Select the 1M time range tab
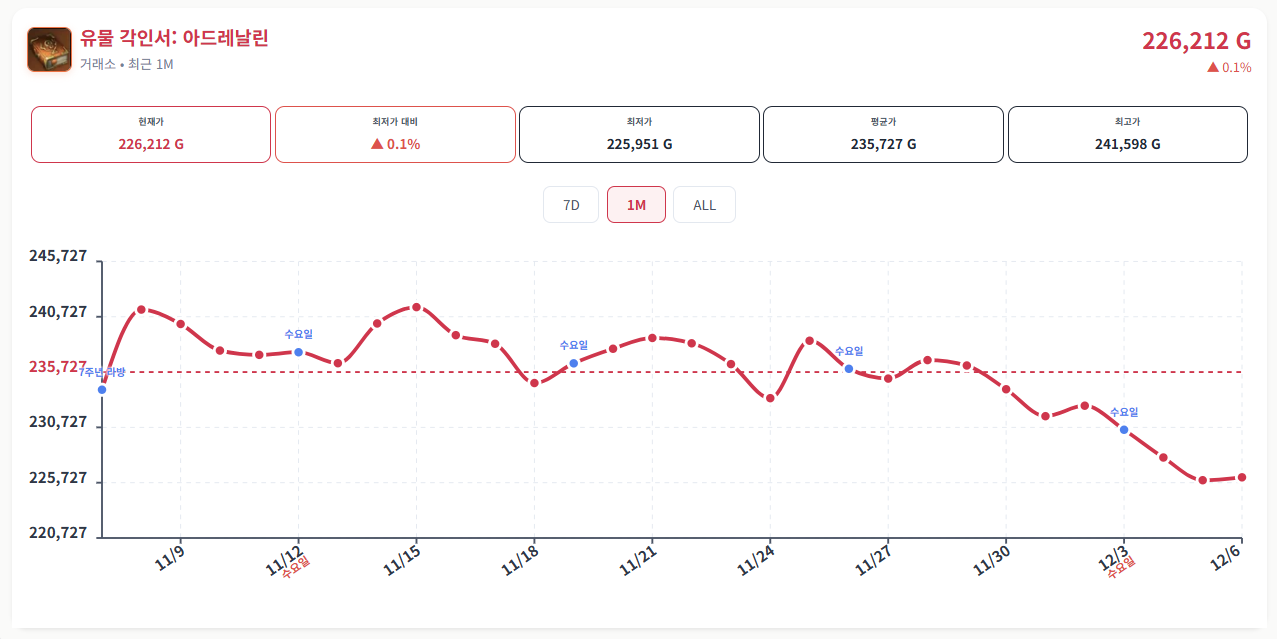The height and width of the screenshot is (639, 1277). coord(636,205)
